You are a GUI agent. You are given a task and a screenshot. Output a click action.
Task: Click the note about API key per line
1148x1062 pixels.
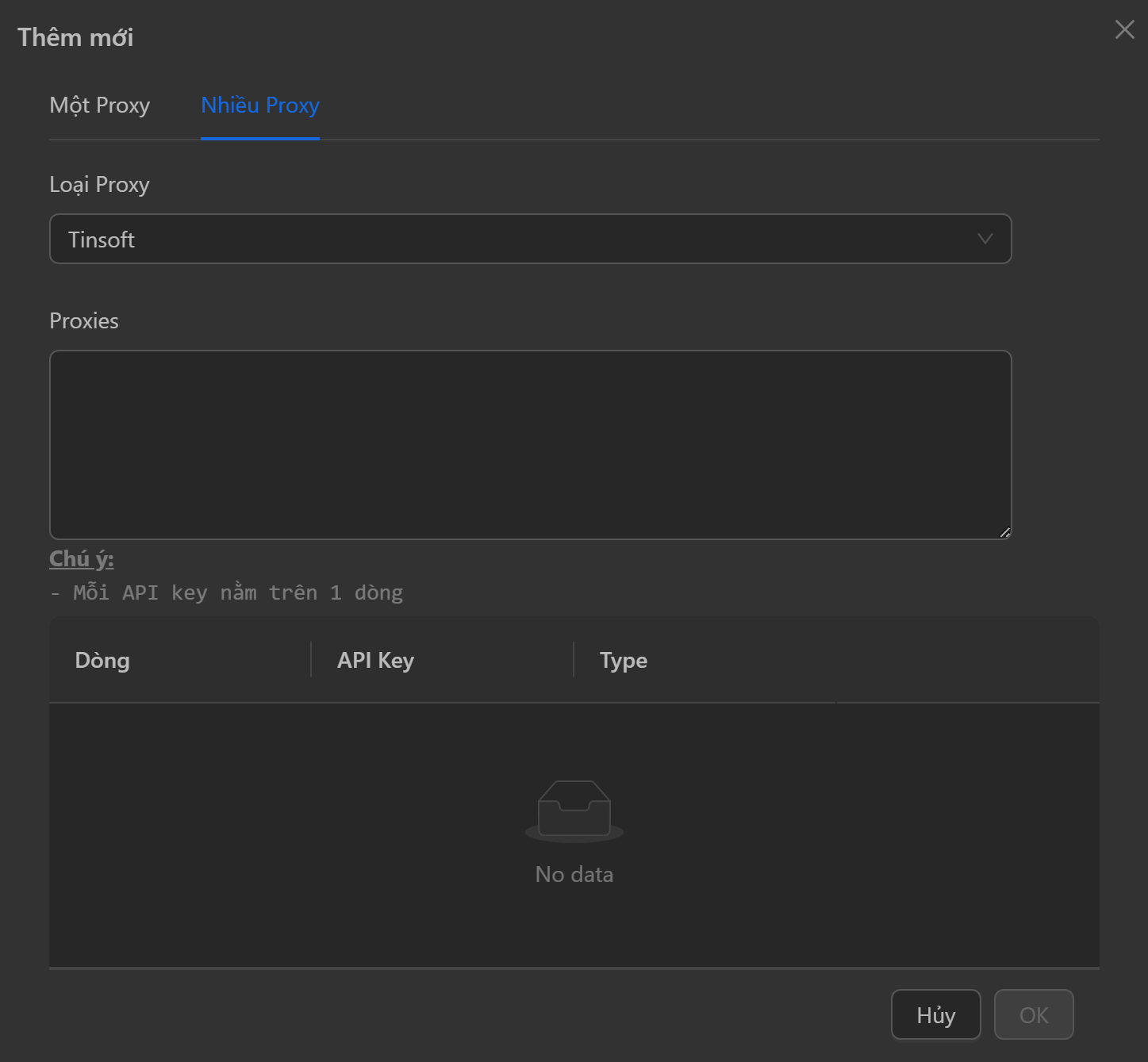click(226, 592)
